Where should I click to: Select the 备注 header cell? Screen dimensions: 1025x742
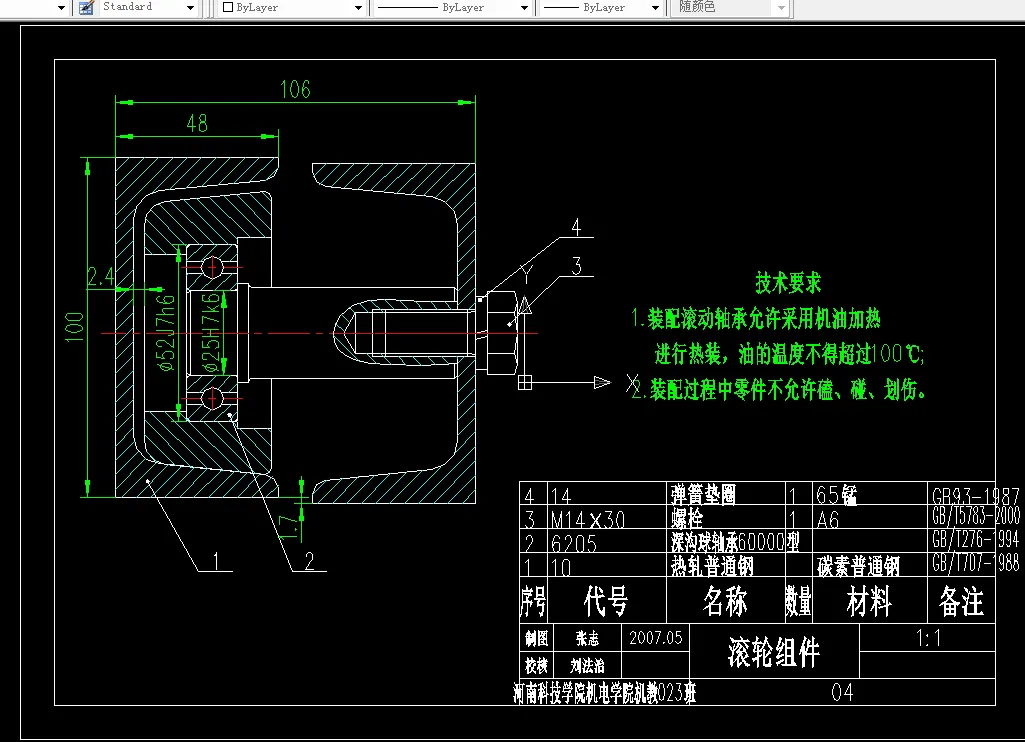[x=962, y=601]
